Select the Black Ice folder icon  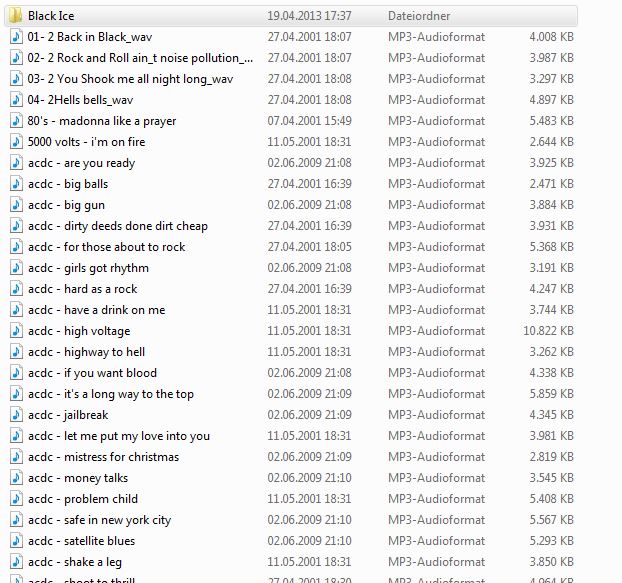[x=15, y=16]
